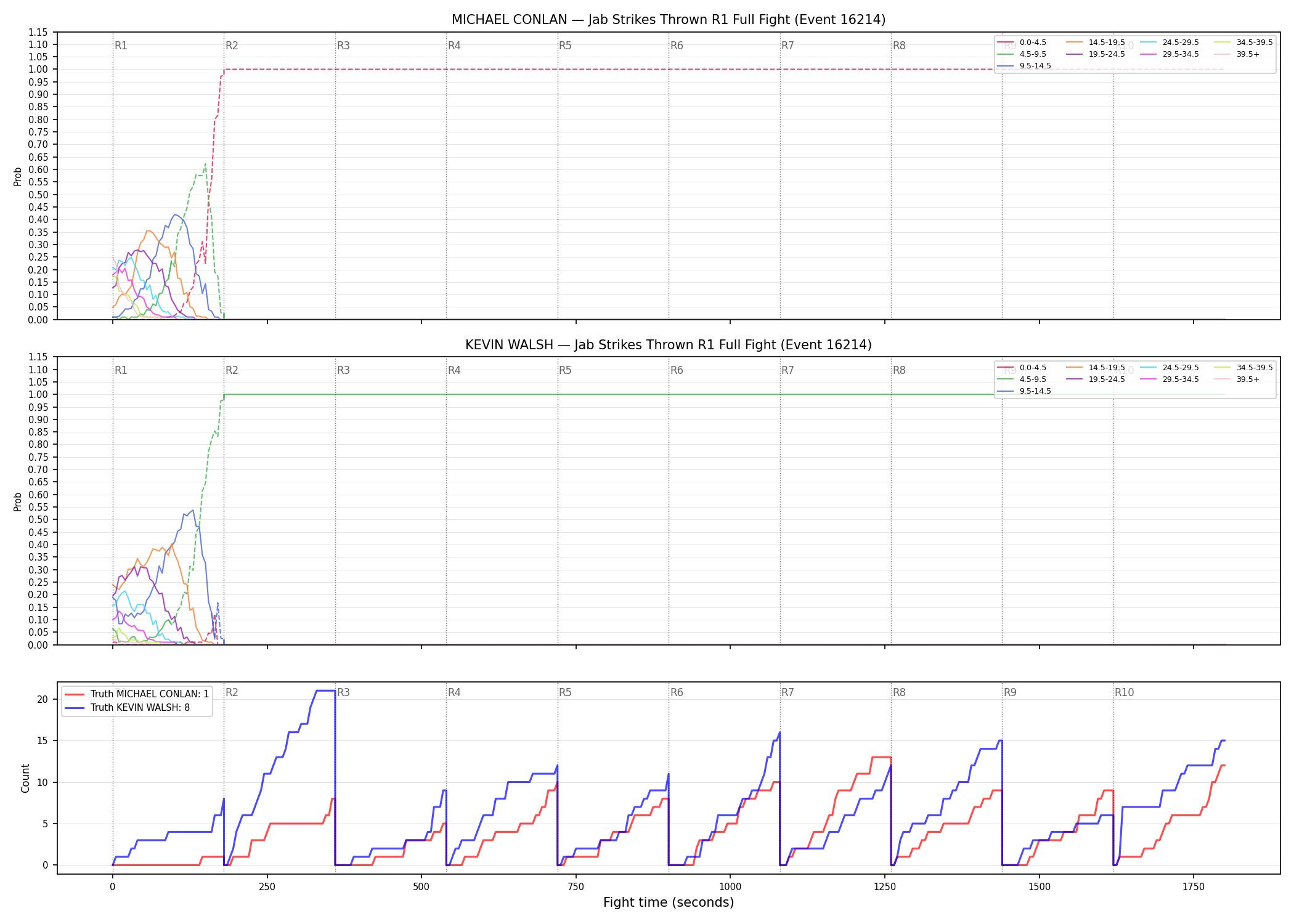
Task: Click the KEVIN WALSH chart title
Action: (669, 345)
